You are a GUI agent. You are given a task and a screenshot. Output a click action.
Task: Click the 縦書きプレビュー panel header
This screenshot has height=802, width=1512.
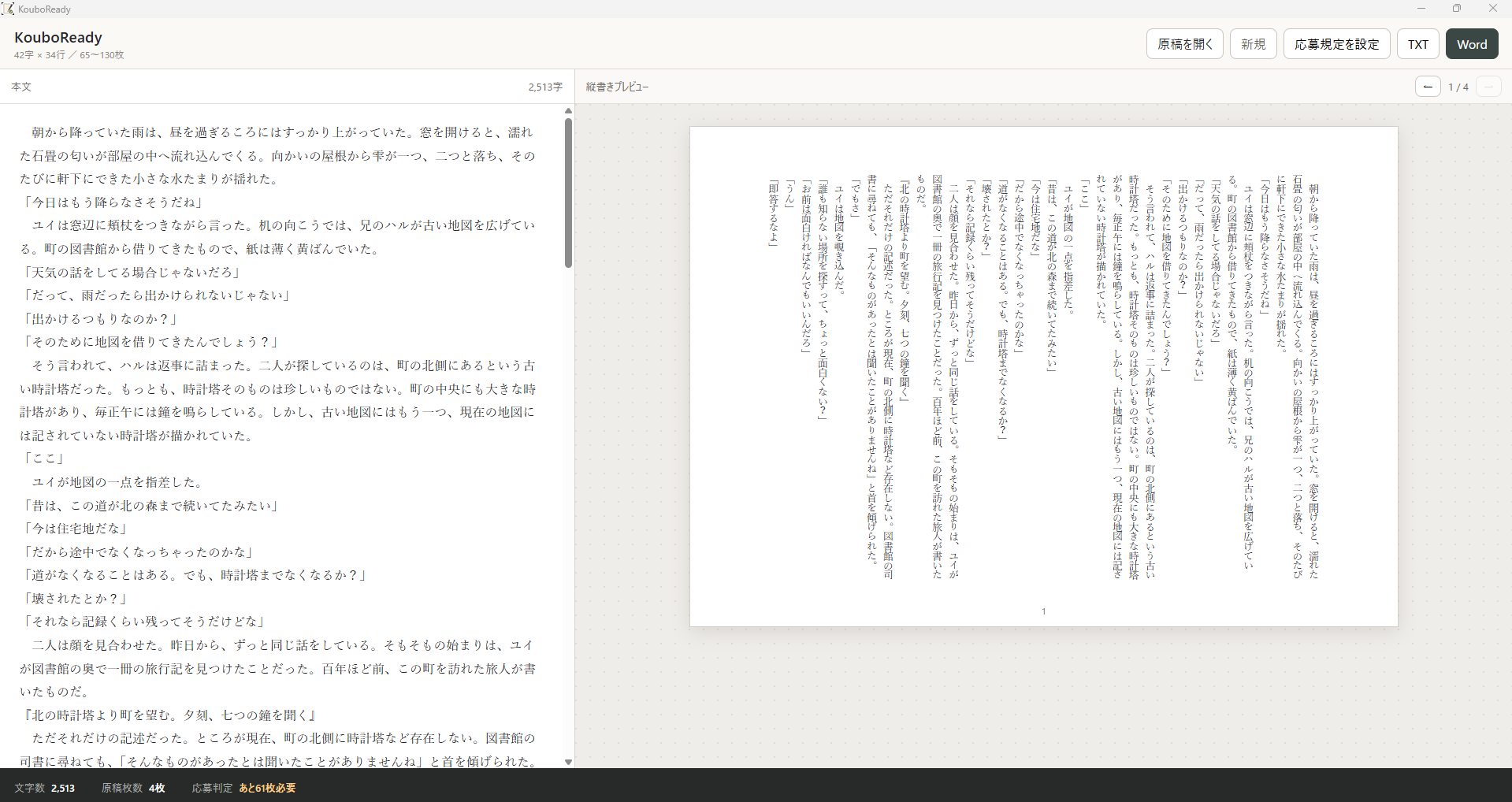[617, 87]
